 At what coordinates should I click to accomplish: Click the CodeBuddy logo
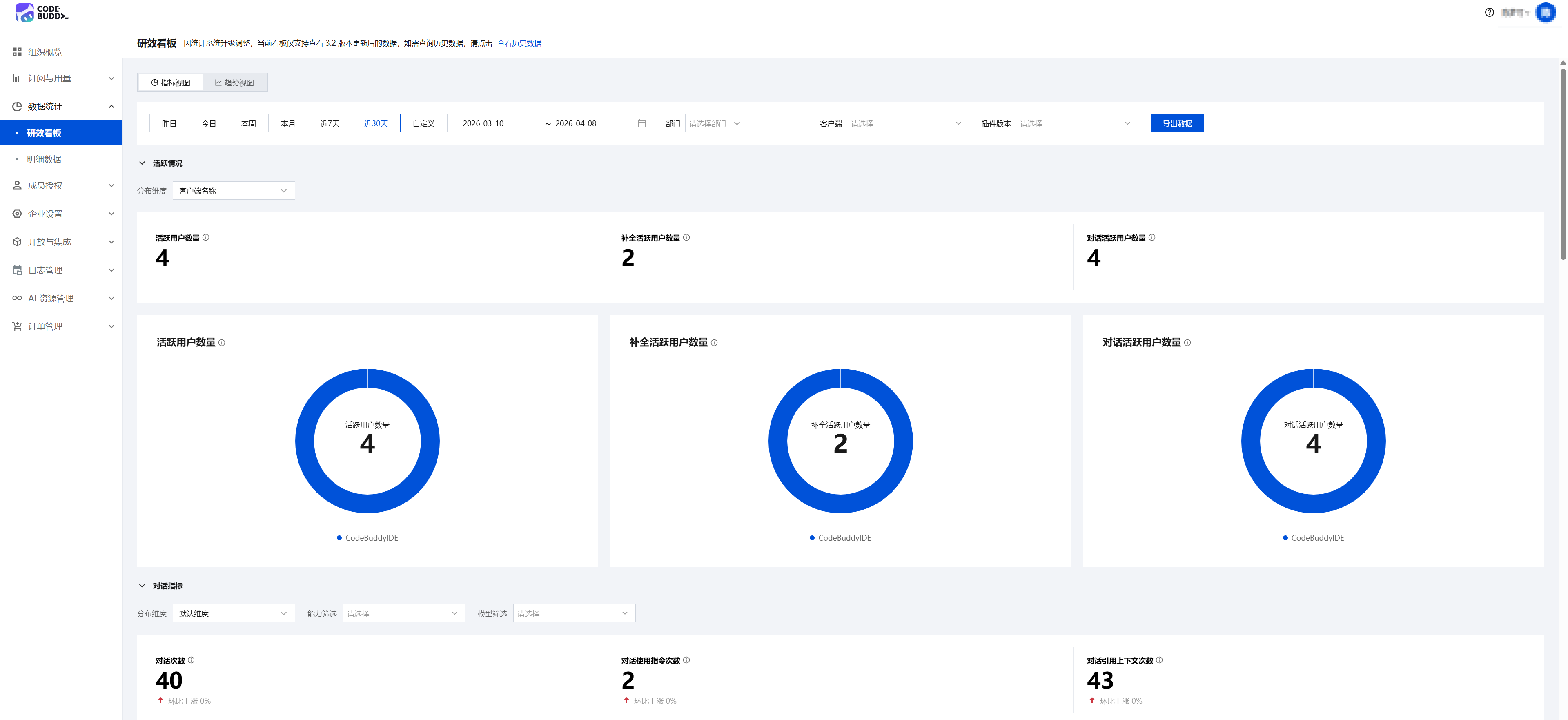tap(41, 12)
